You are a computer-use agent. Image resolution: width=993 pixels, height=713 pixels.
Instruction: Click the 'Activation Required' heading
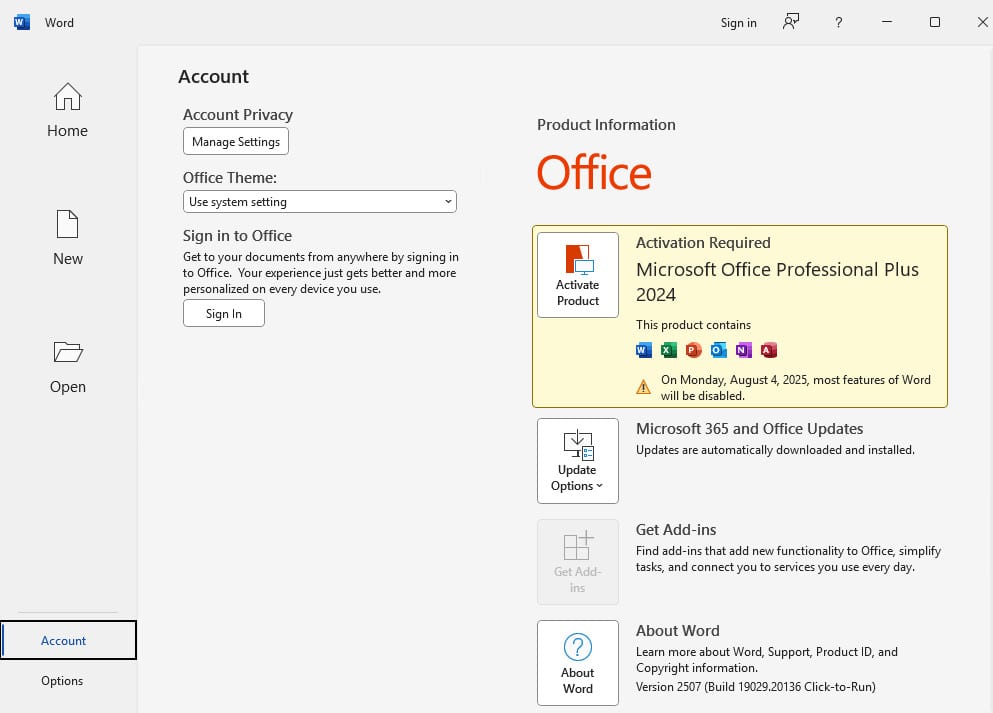click(703, 243)
